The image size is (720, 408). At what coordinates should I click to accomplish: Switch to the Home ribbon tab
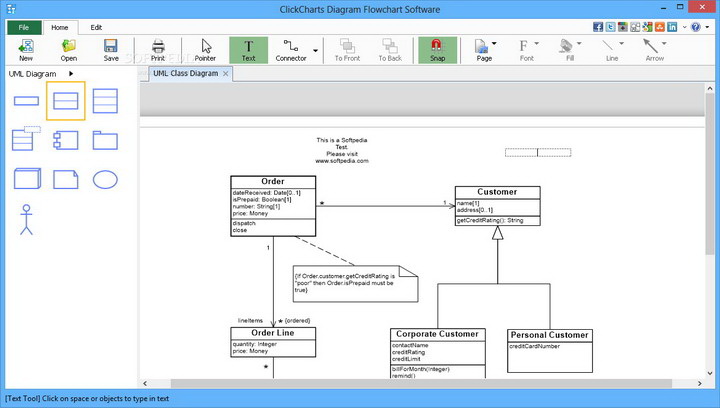60,28
